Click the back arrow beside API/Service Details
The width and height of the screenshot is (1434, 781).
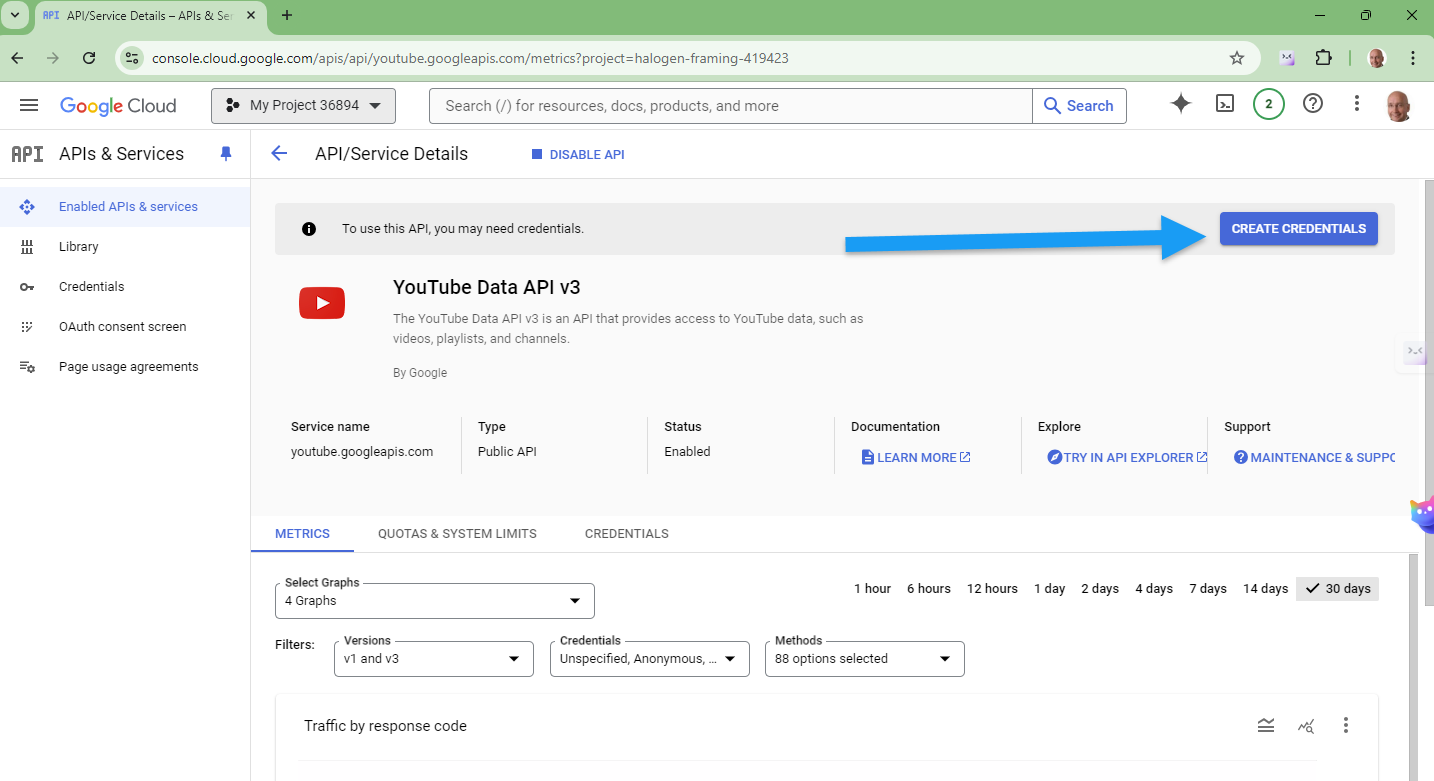coord(279,154)
